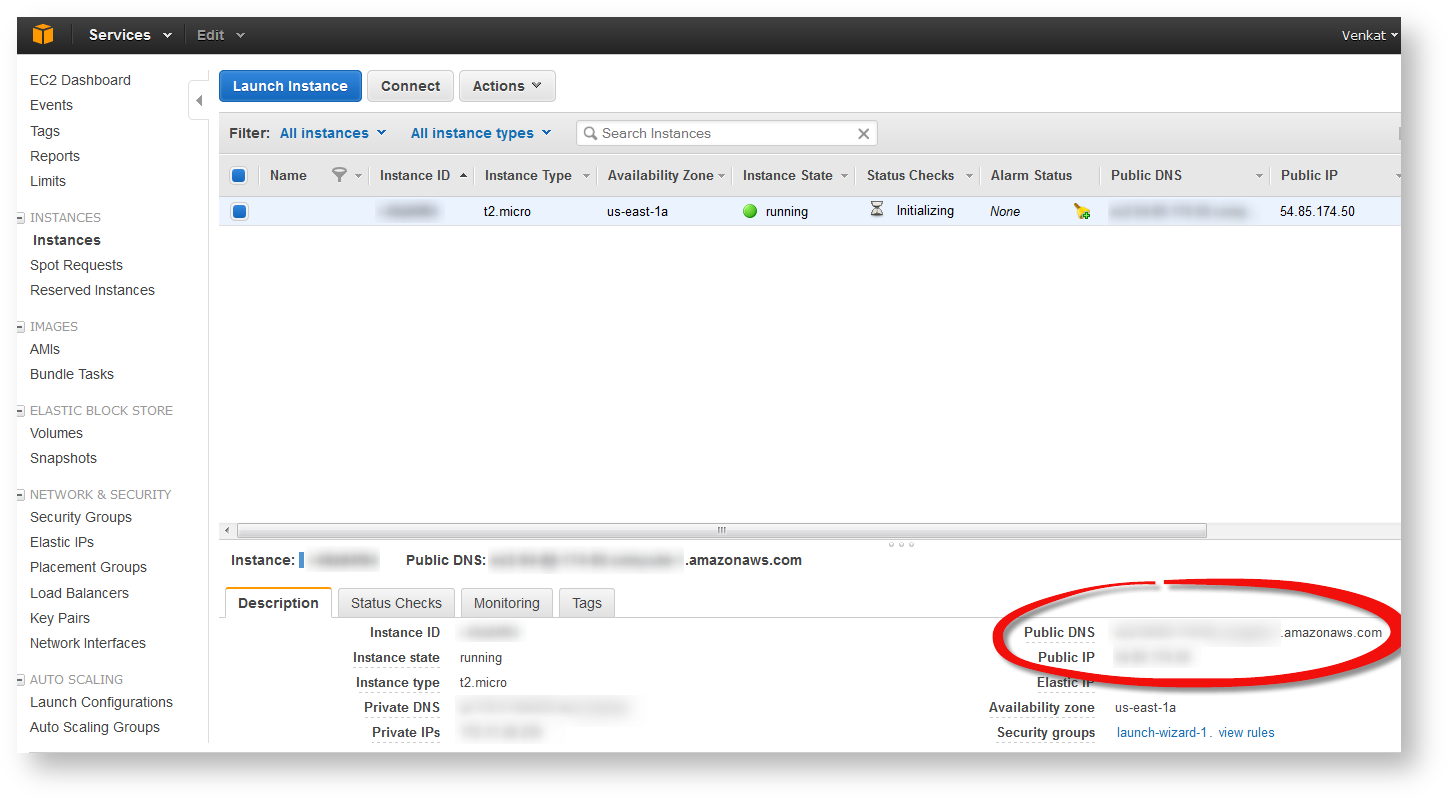Image resolution: width=1449 pixels, height=801 pixels.
Task: Navigate to Key Pairs in the sidebar
Action: point(59,618)
